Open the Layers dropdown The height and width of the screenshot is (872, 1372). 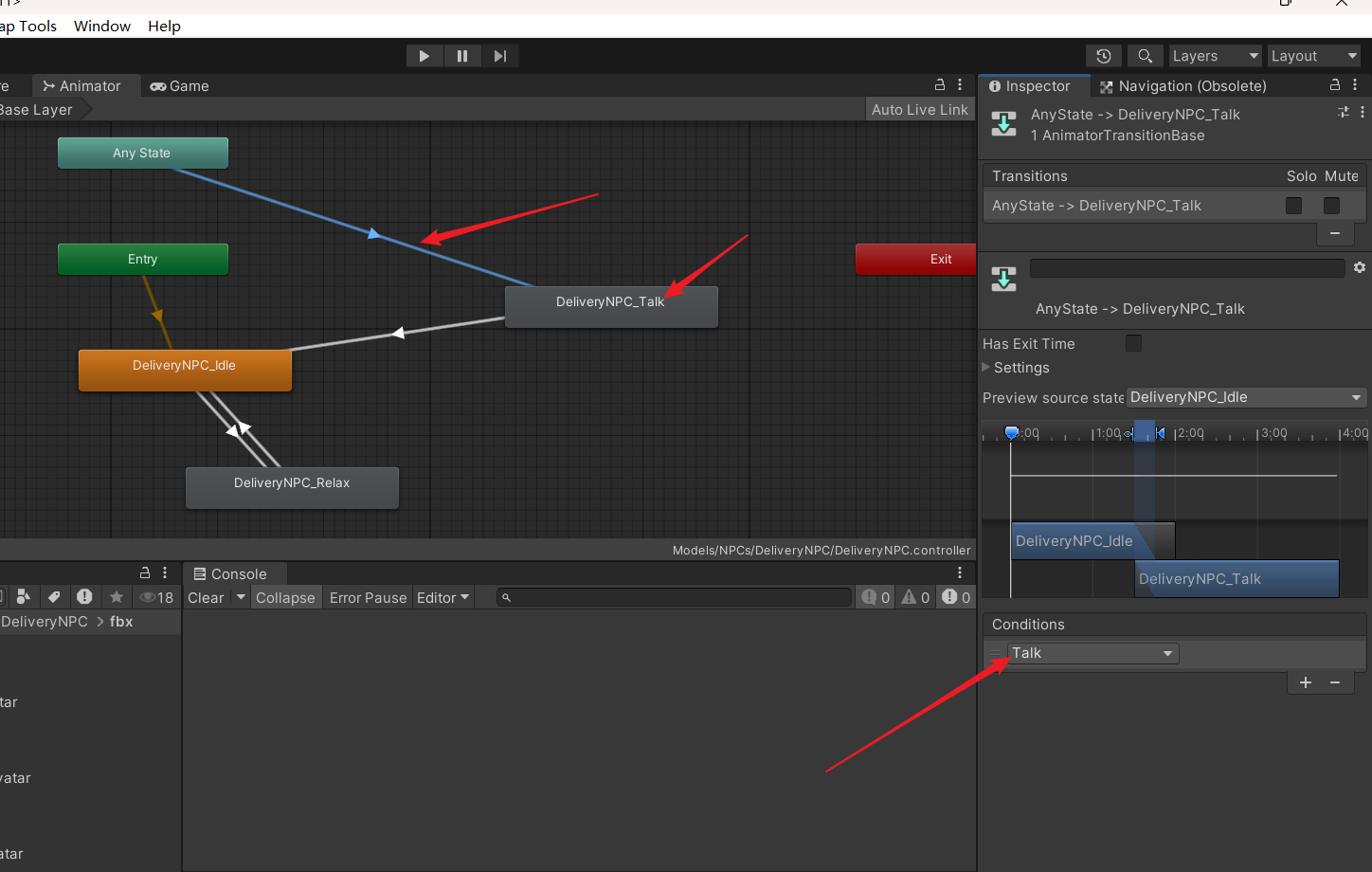[1215, 56]
